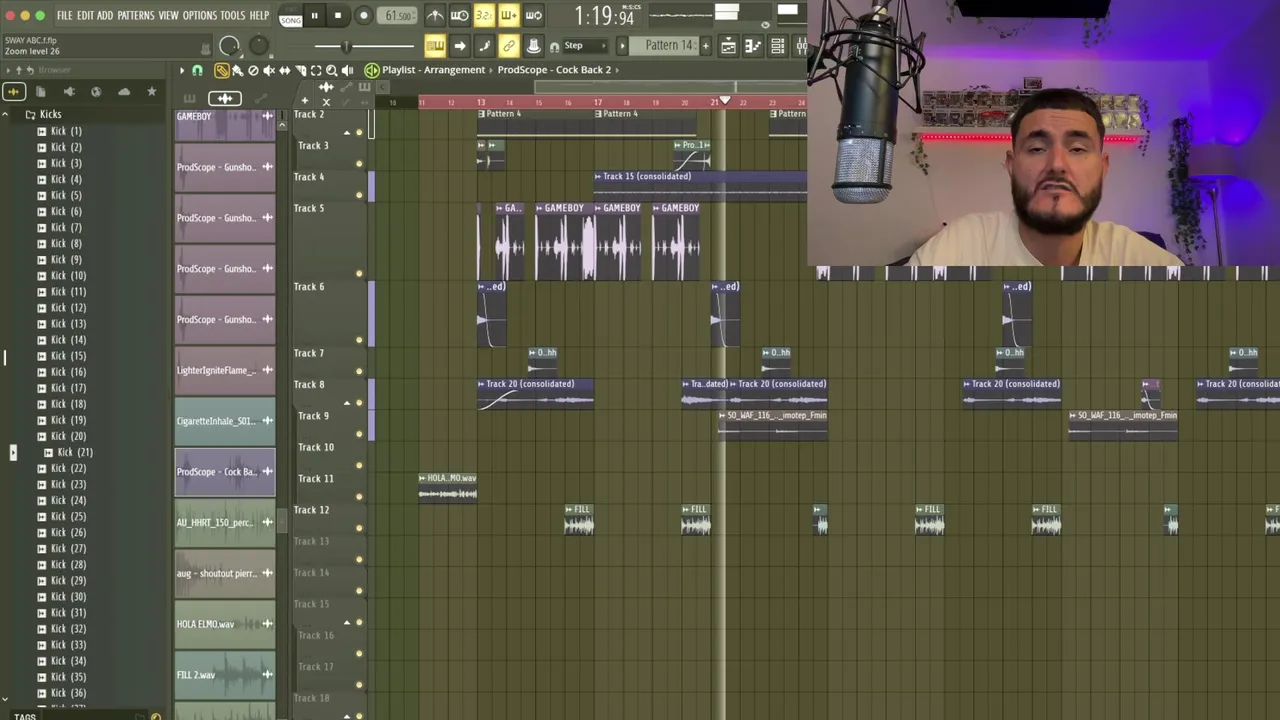This screenshot has height=720, width=1280.
Task: Toggle the metronome icon
Action: pyautogui.click(x=435, y=15)
